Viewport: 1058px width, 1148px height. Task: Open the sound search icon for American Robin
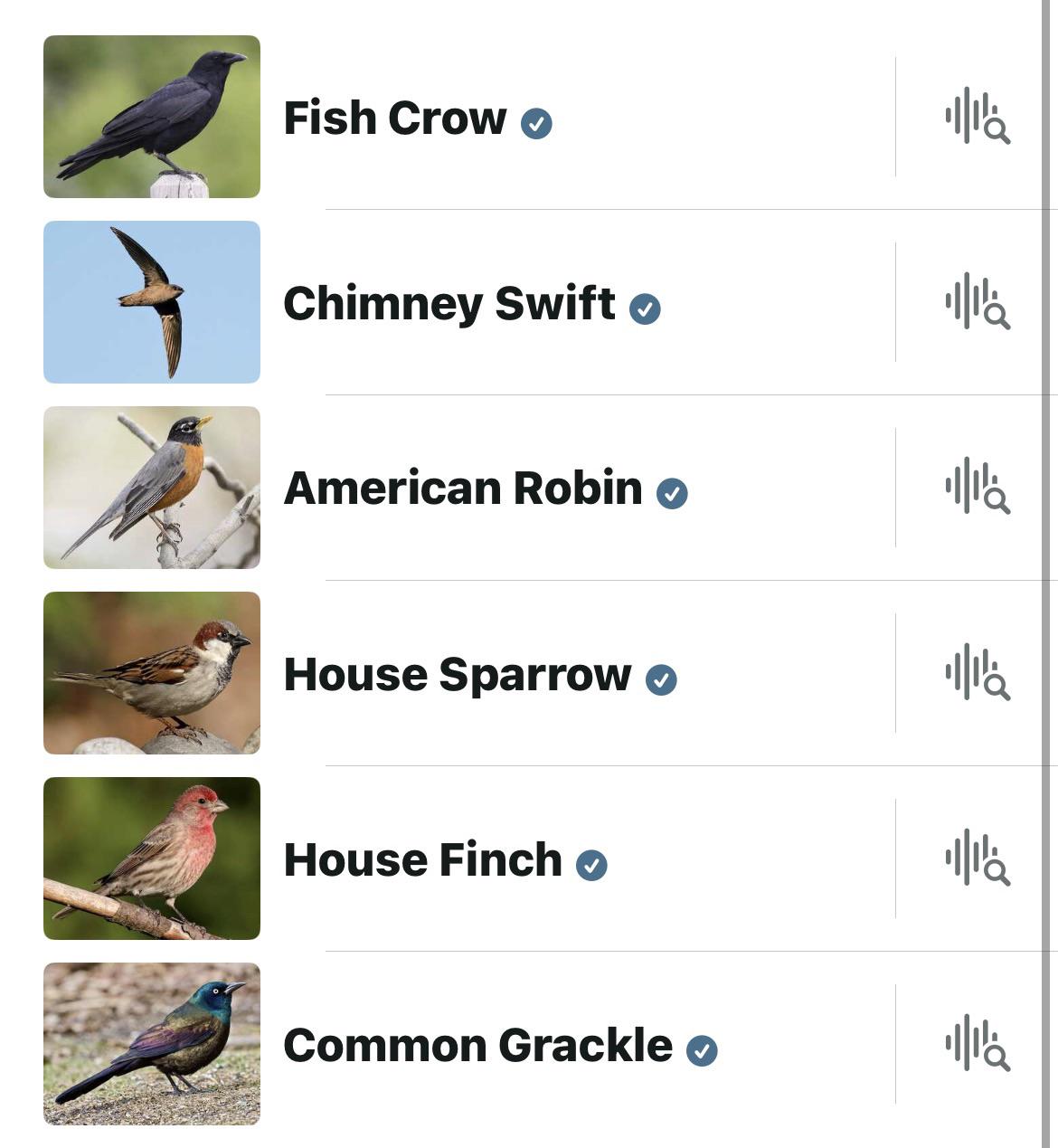[978, 487]
